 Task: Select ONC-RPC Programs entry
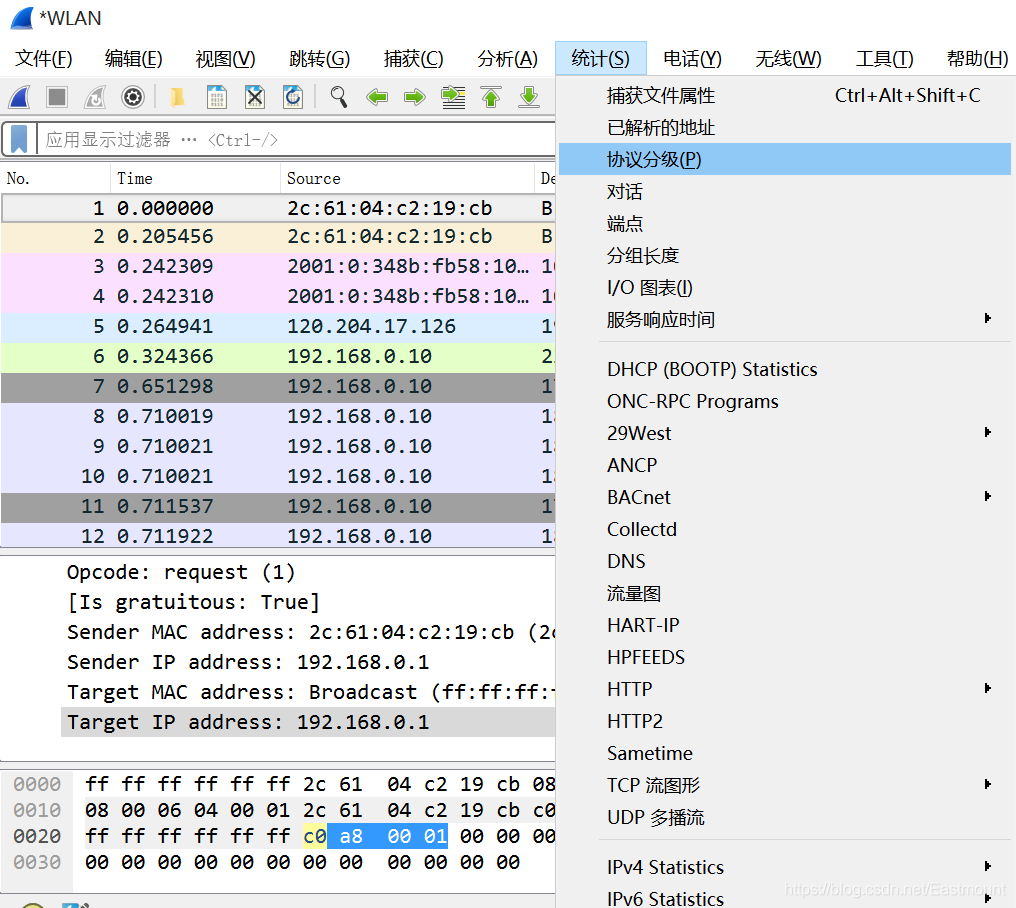pos(785,401)
